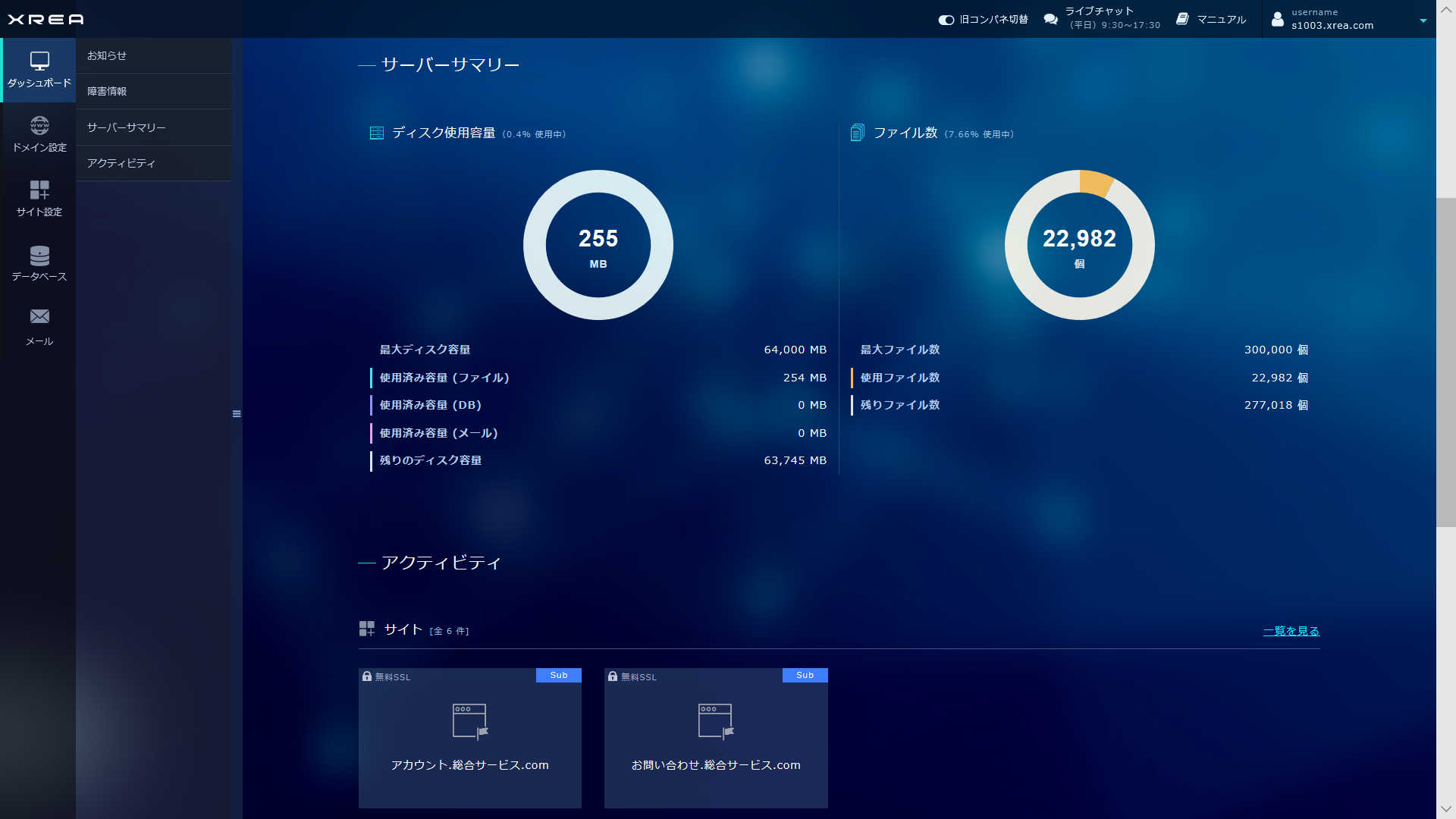Click the user profile avatar icon
Image resolution: width=1456 pixels, height=819 pixels.
pyautogui.click(x=1277, y=19)
